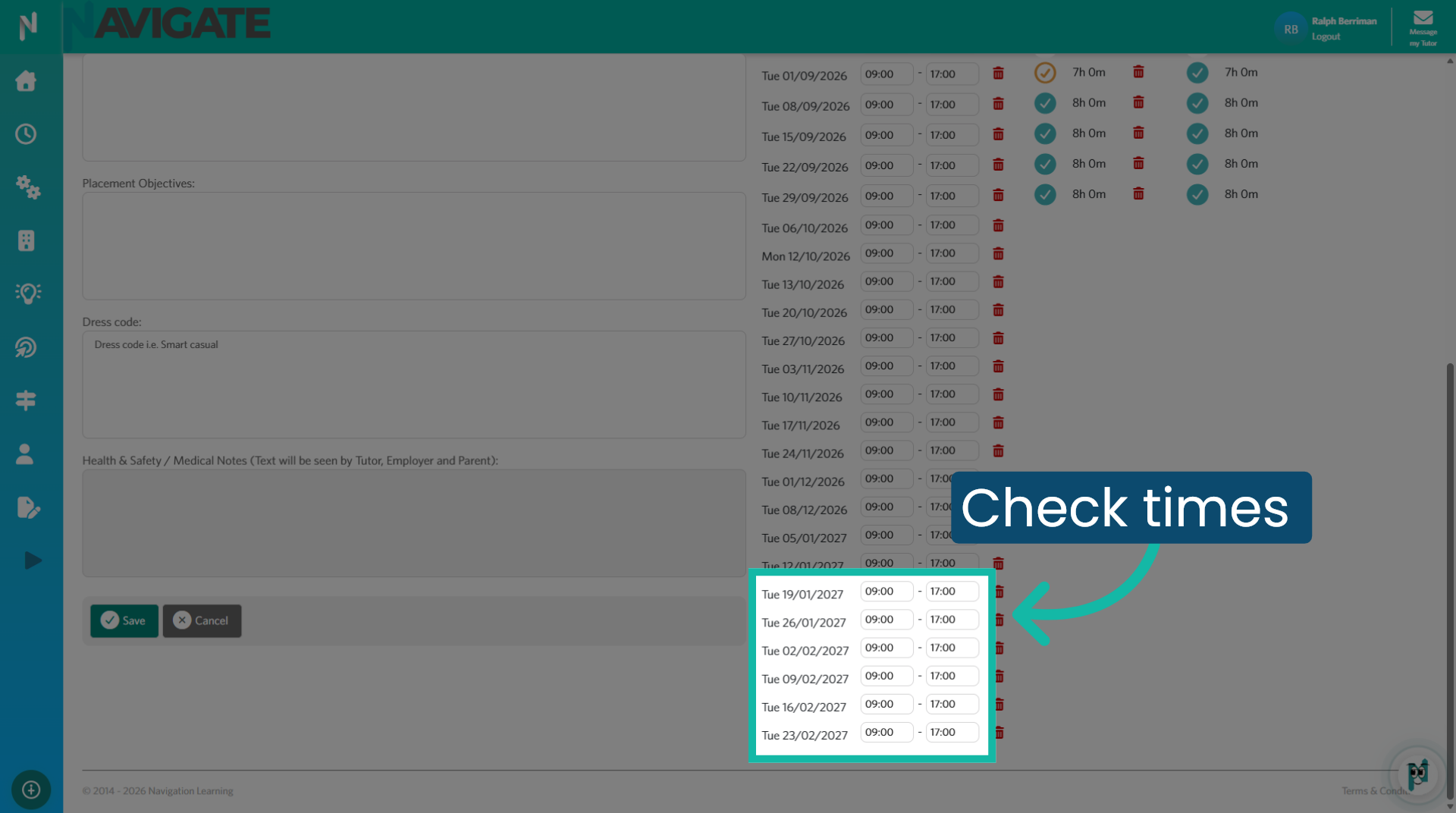Open the building employers sidebar icon
The image size is (1456, 813).
pos(26,240)
